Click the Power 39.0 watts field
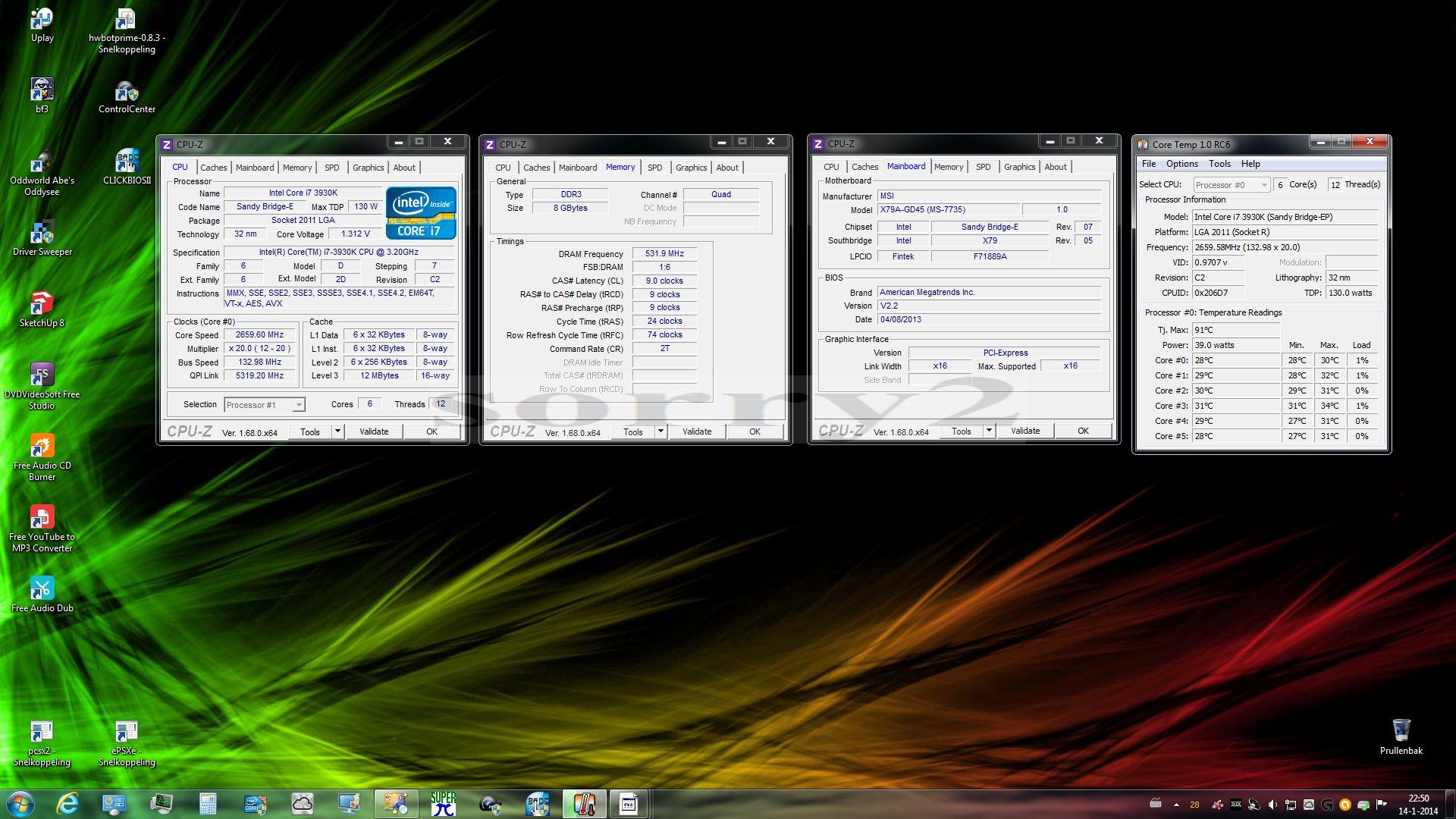1456x819 pixels. [1236, 346]
